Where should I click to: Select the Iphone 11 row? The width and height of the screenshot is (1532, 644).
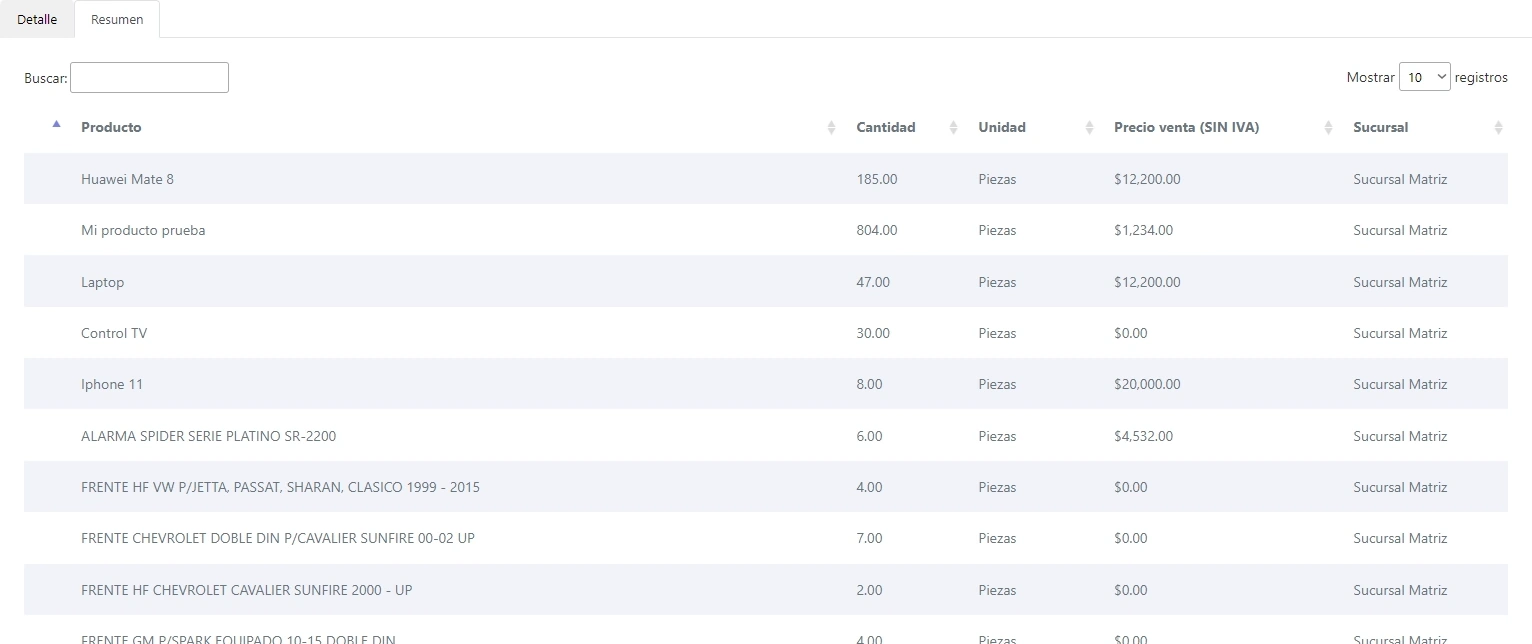point(112,385)
